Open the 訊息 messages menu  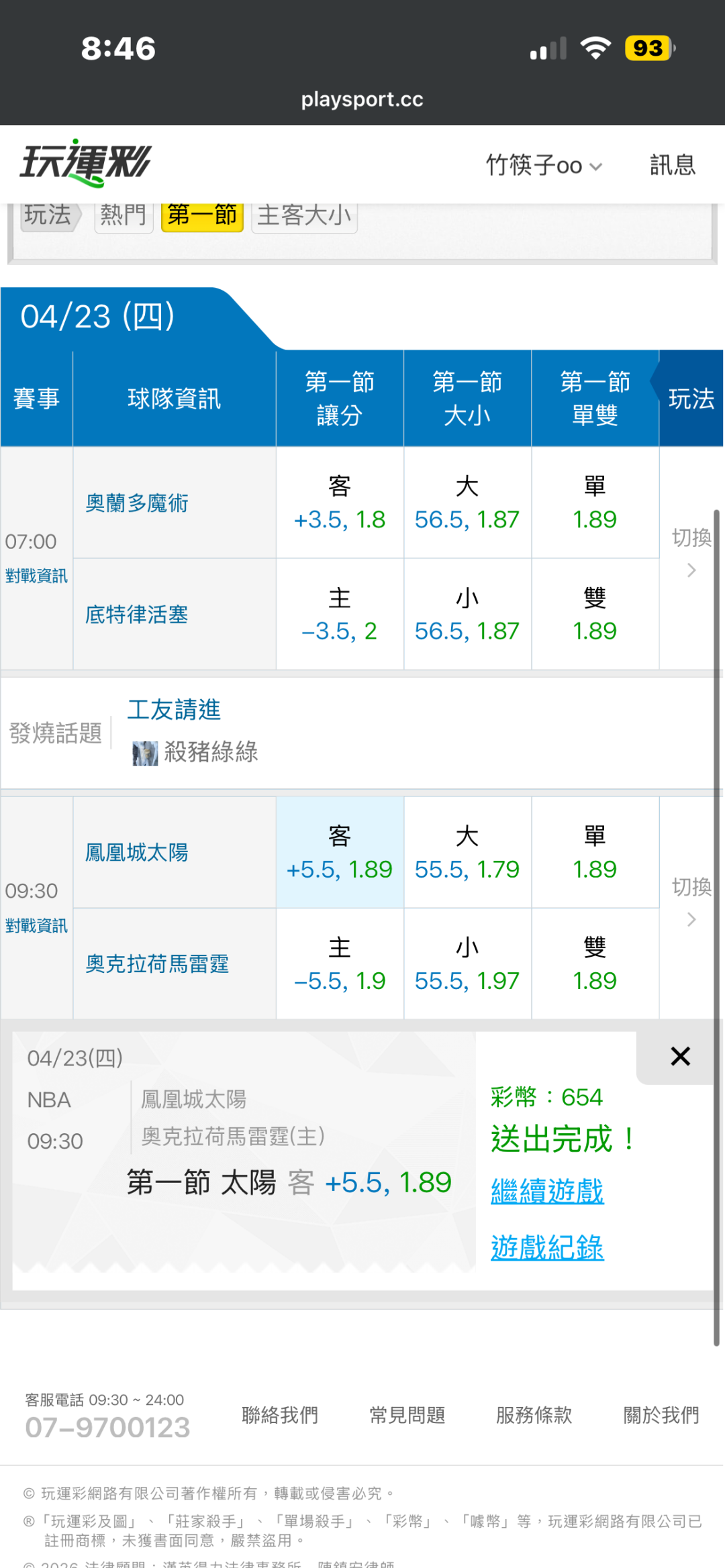pyautogui.click(x=672, y=166)
